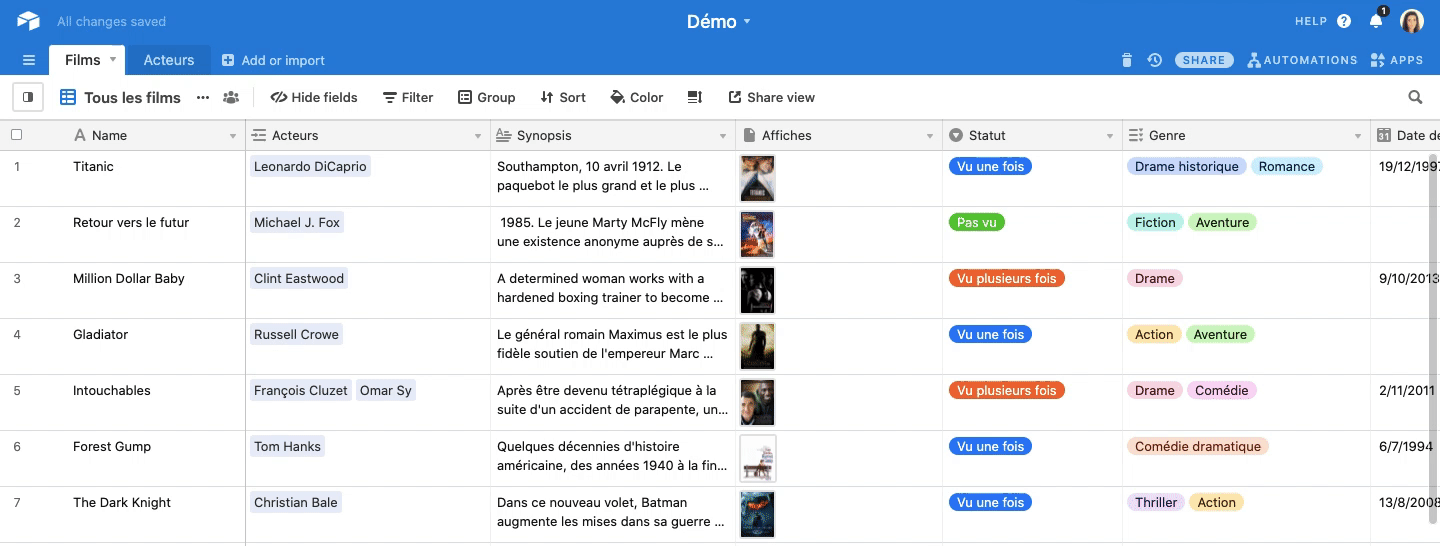Click the Million Dollar Baby poster thumbnail
This screenshot has height=546, width=1440.
[757, 290]
